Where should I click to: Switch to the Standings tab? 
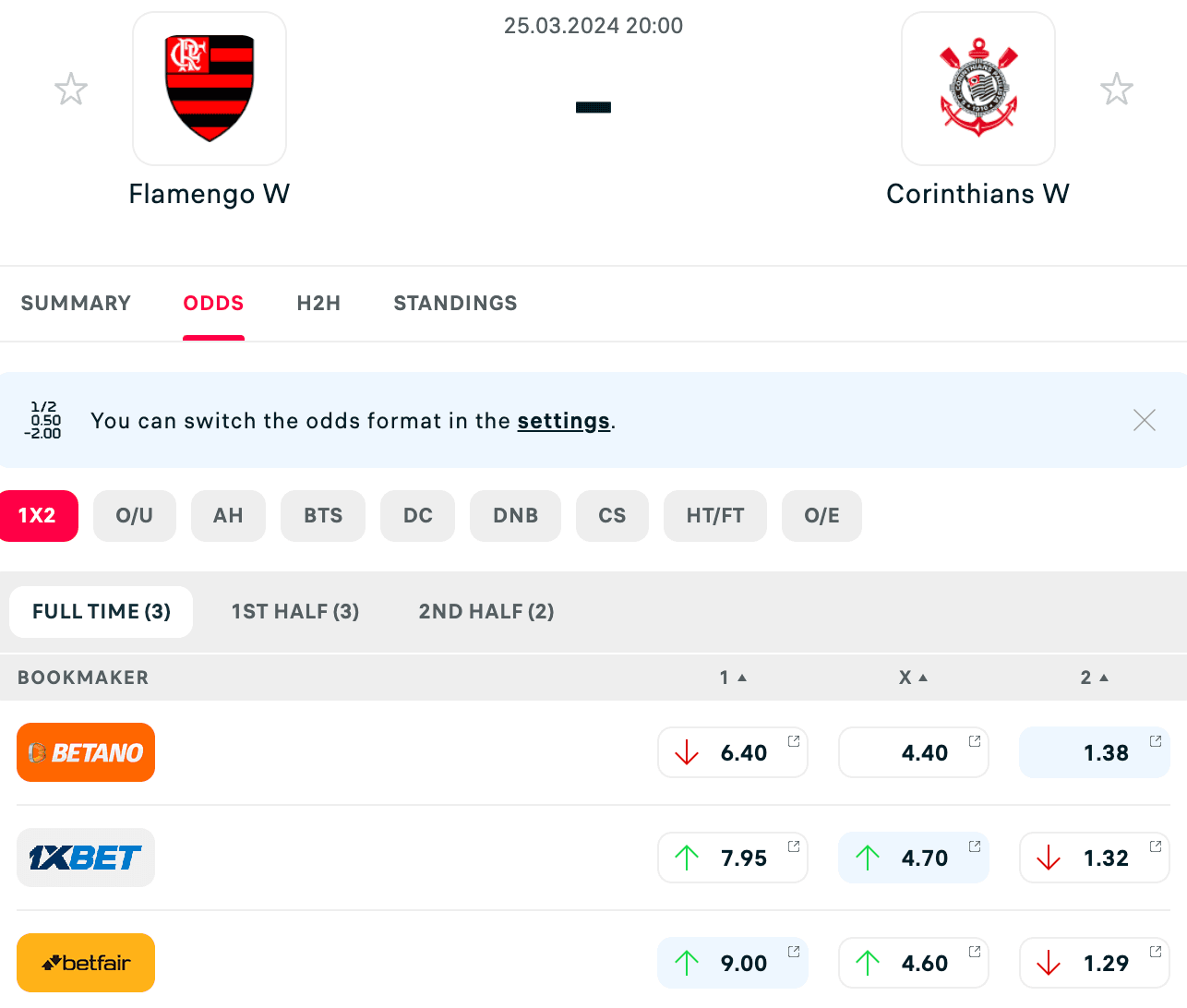tap(455, 303)
